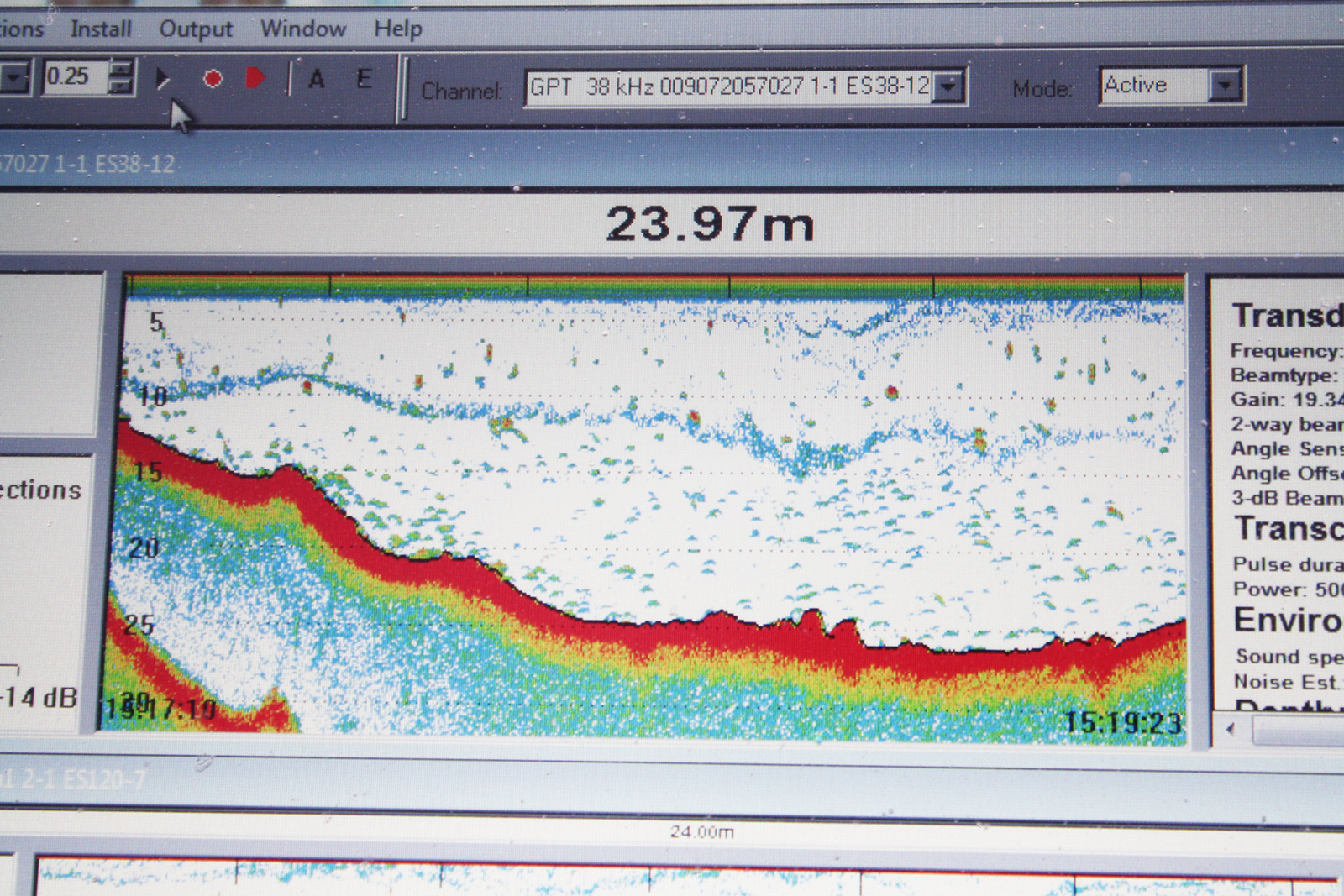Click the 'E' toolbar icon

(364, 78)
